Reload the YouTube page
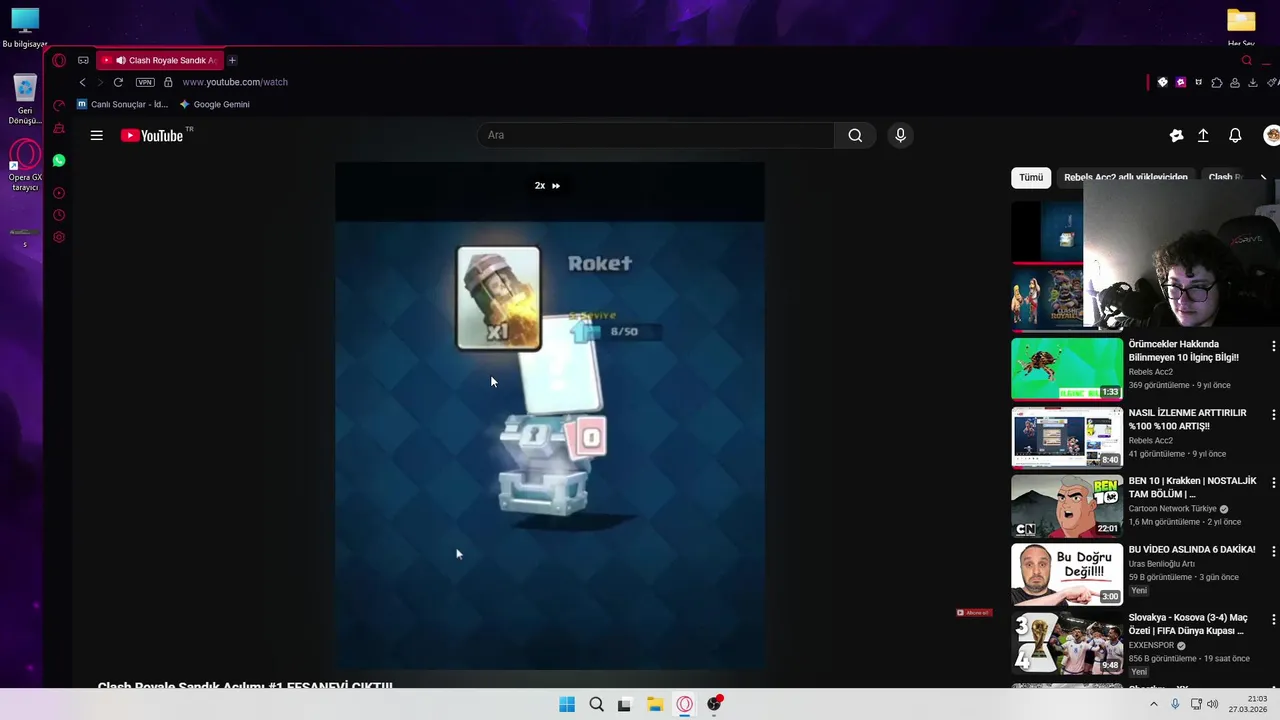 coord(118,82)
